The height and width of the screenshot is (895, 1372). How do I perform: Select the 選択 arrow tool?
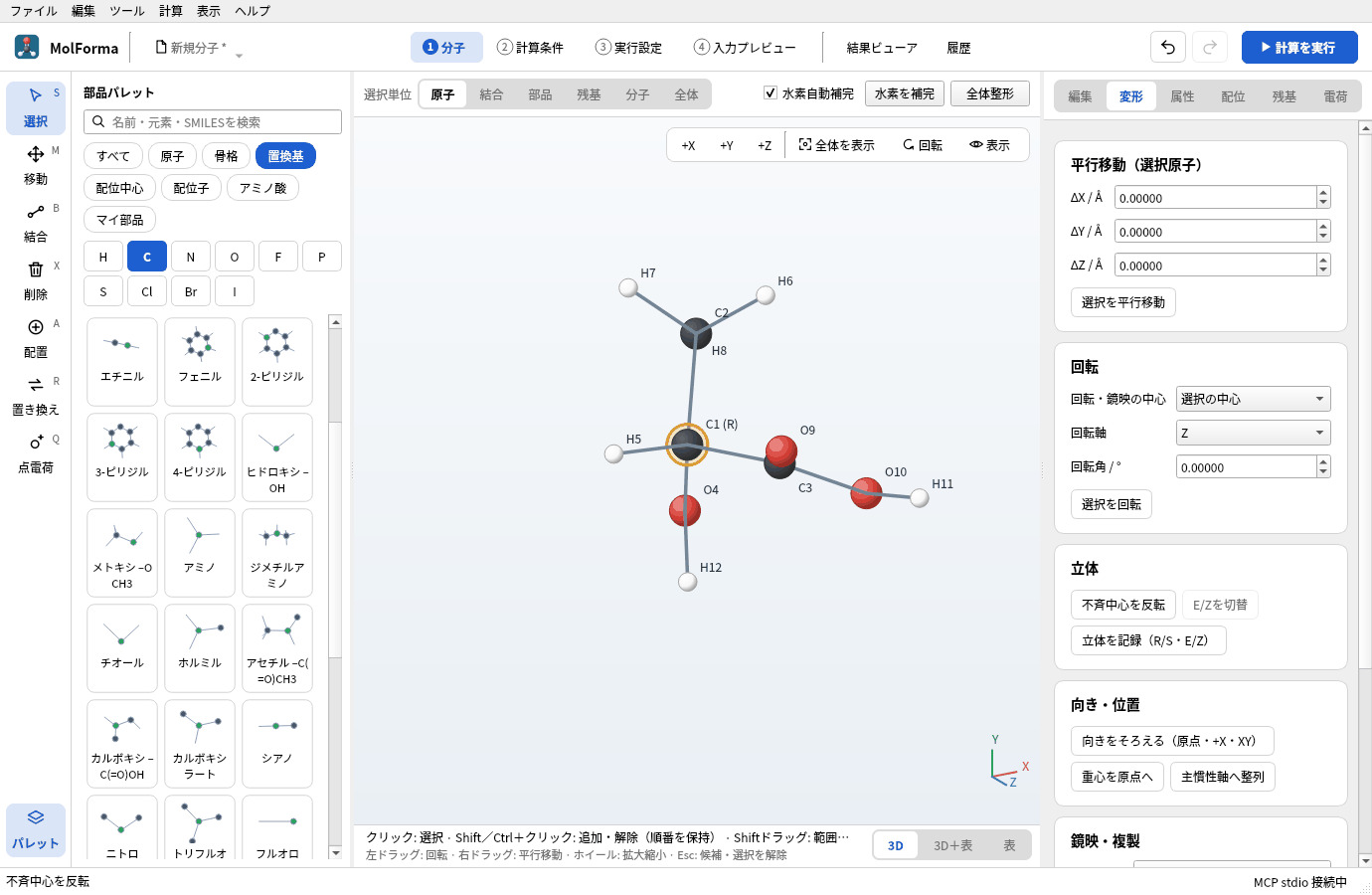click(36, 107)
